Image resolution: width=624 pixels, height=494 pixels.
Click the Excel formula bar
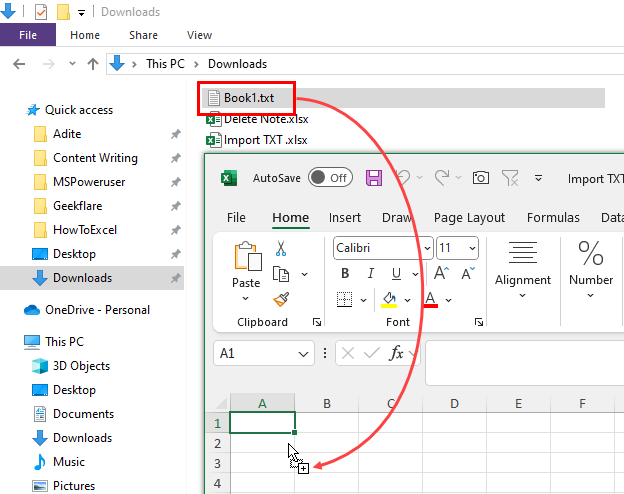coord(525,363)
